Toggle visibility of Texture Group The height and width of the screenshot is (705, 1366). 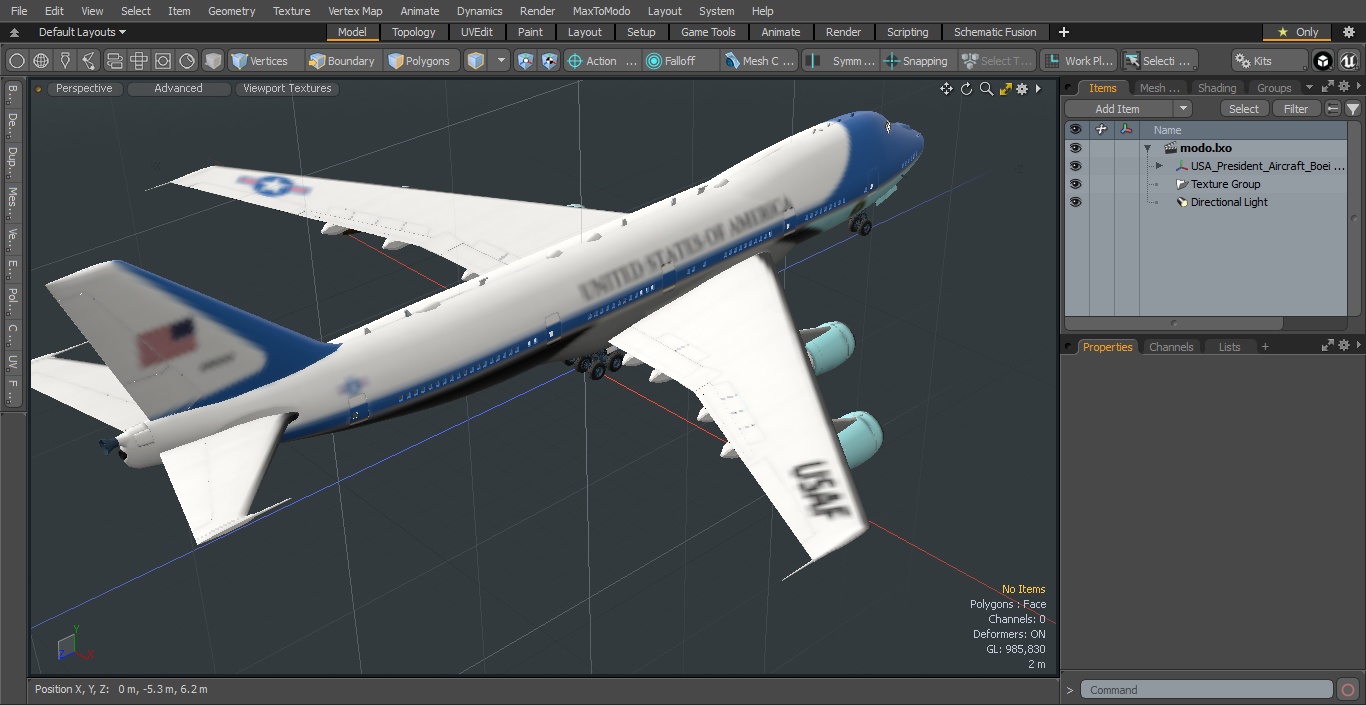click(x=1075, y=184)
